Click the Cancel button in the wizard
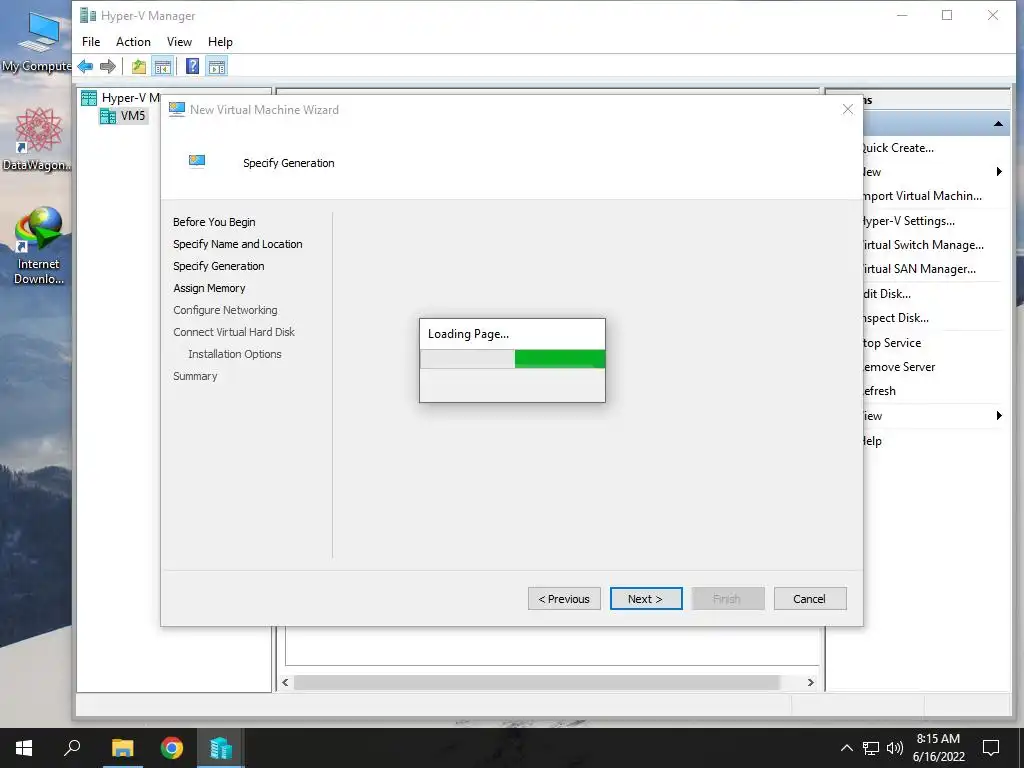The image size is (1024, 768). pyautogui.click(x=810, y=599)
